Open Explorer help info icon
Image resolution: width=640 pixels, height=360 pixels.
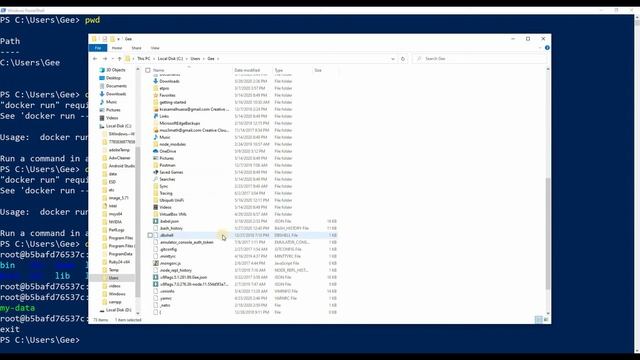point(547,48)
